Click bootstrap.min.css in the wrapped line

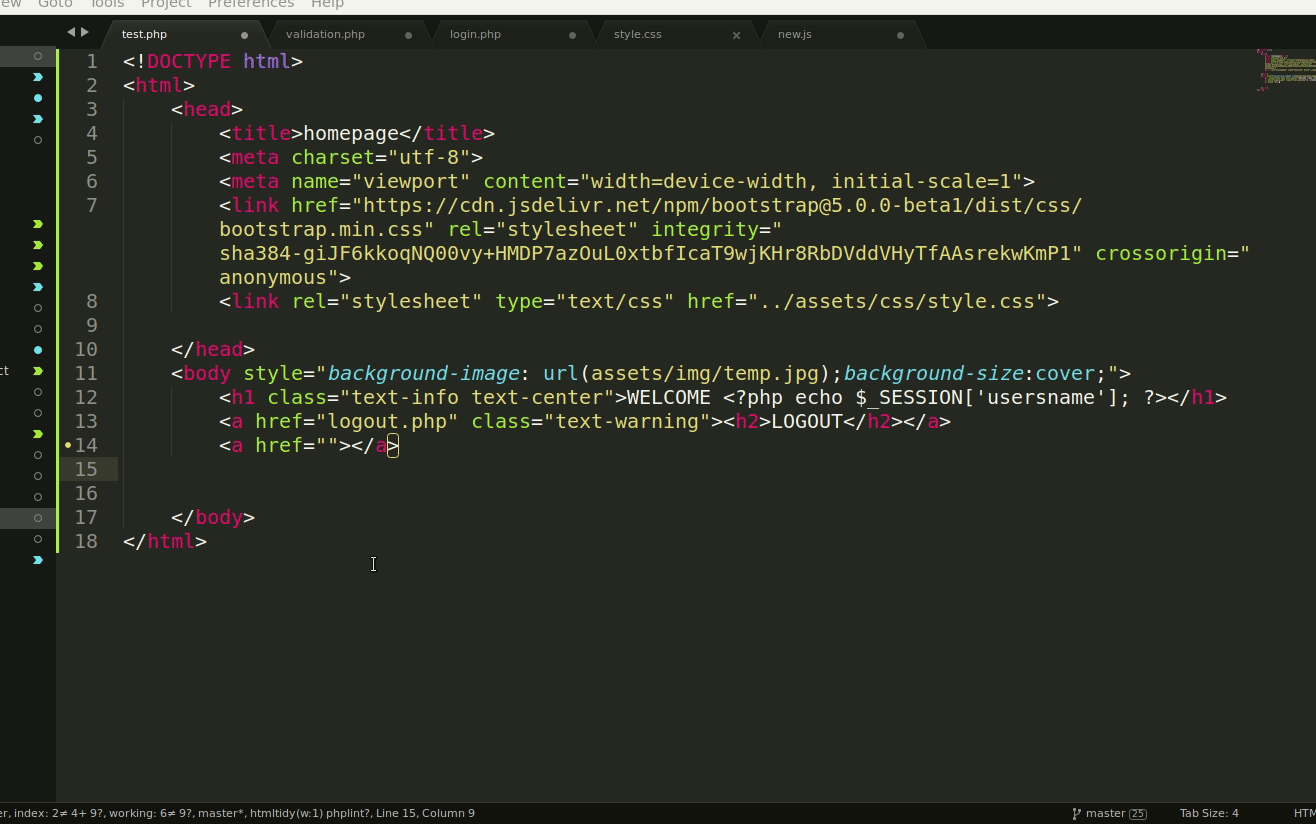[x=321, y=229]
